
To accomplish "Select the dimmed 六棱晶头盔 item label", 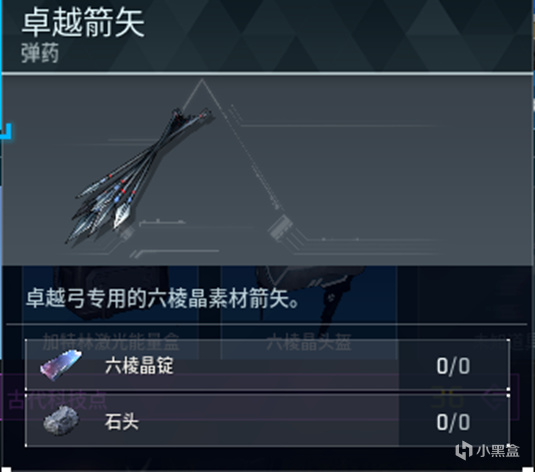I will pos(308,342).
